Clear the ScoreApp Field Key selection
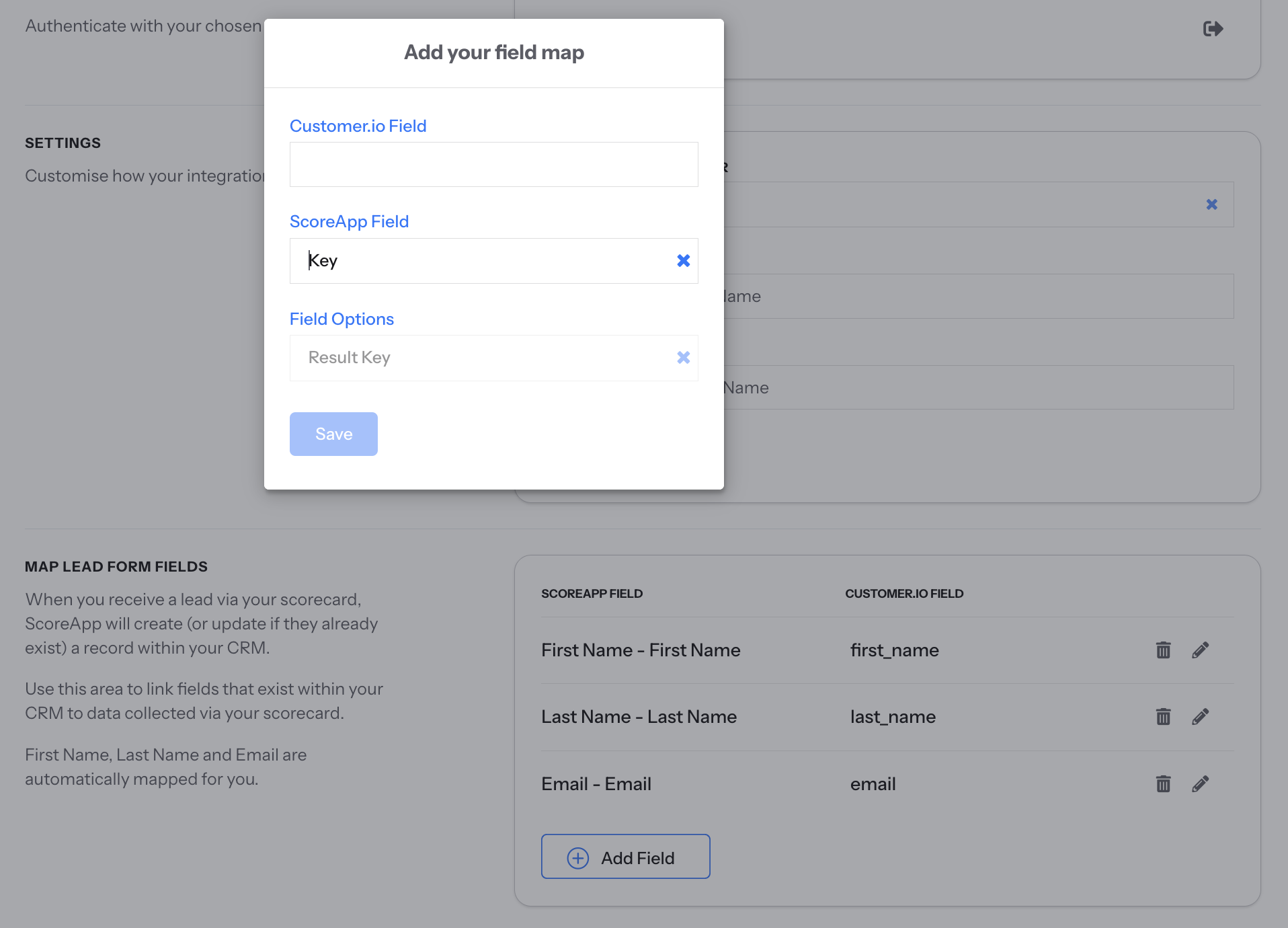 coord(683,261)
